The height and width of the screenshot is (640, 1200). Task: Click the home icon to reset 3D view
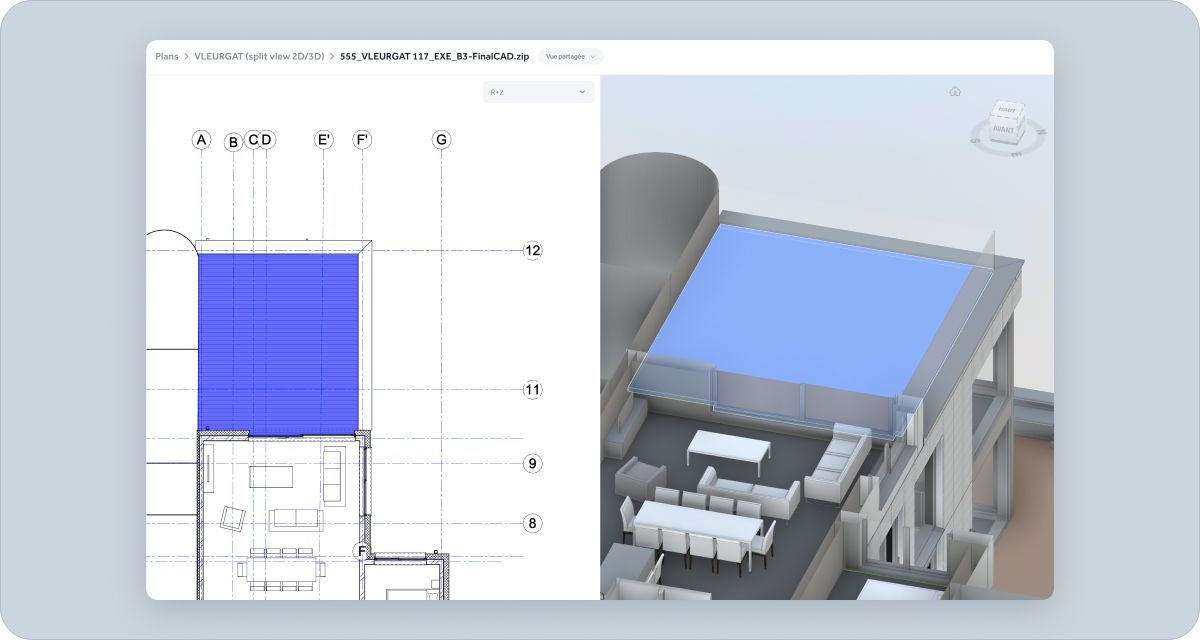[x=954, y=91]
